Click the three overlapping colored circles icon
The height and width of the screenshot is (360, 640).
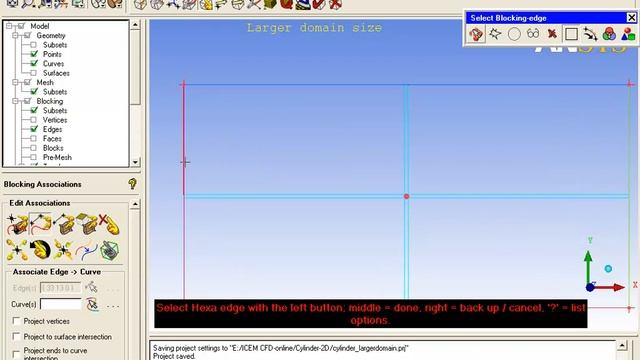click(609, 34)
